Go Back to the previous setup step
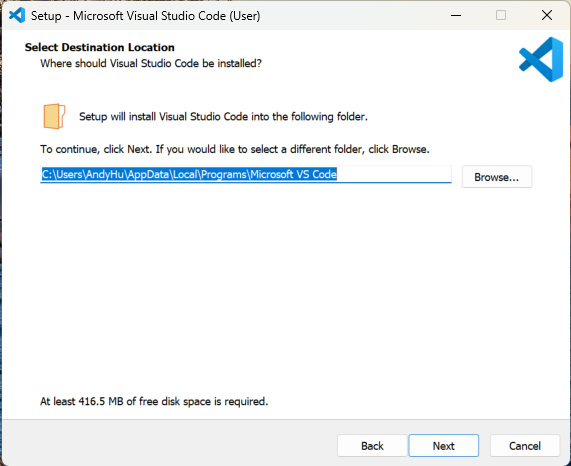This screenshot has width=571, height=466. coord(372,446)
